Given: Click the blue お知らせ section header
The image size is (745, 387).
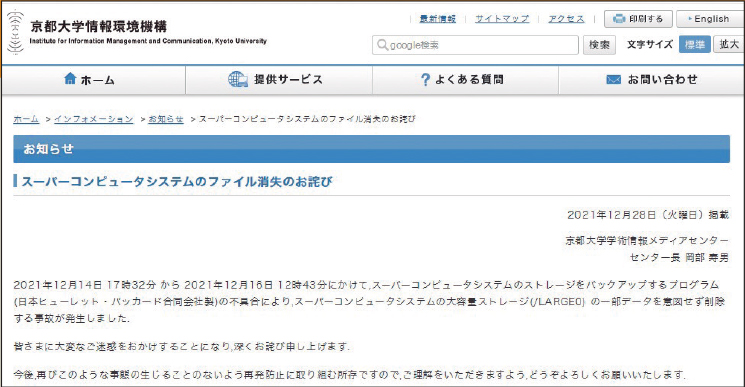Looking at the screenshot, I should 372,149.
